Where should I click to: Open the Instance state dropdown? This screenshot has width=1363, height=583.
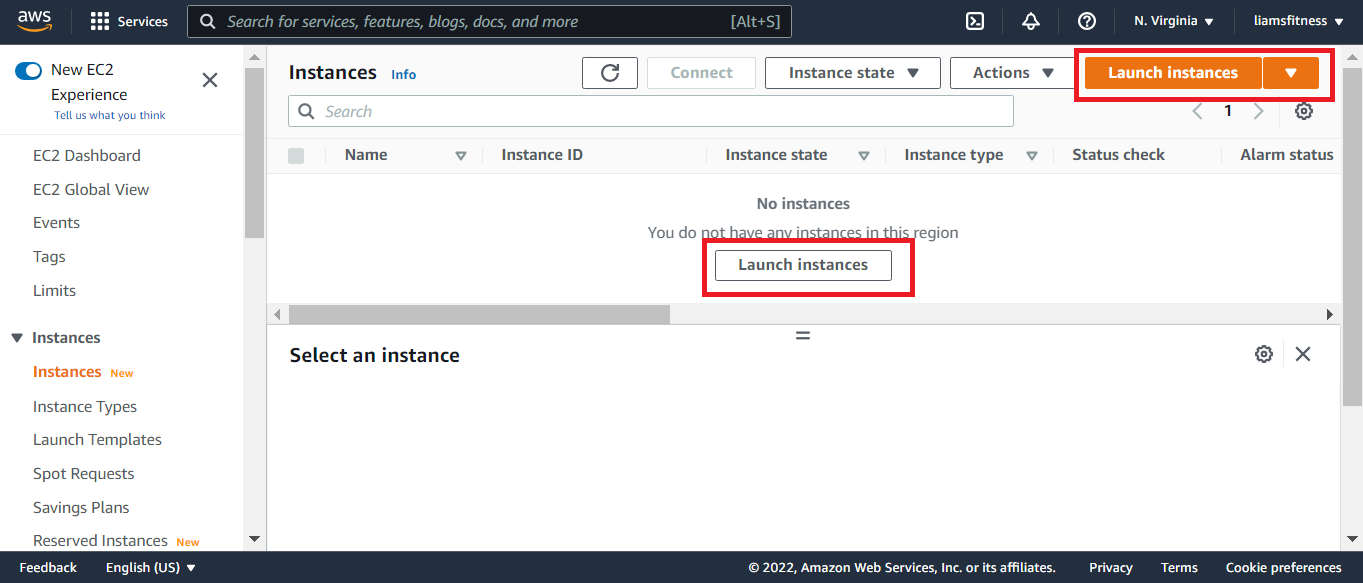tap(852, 73)
